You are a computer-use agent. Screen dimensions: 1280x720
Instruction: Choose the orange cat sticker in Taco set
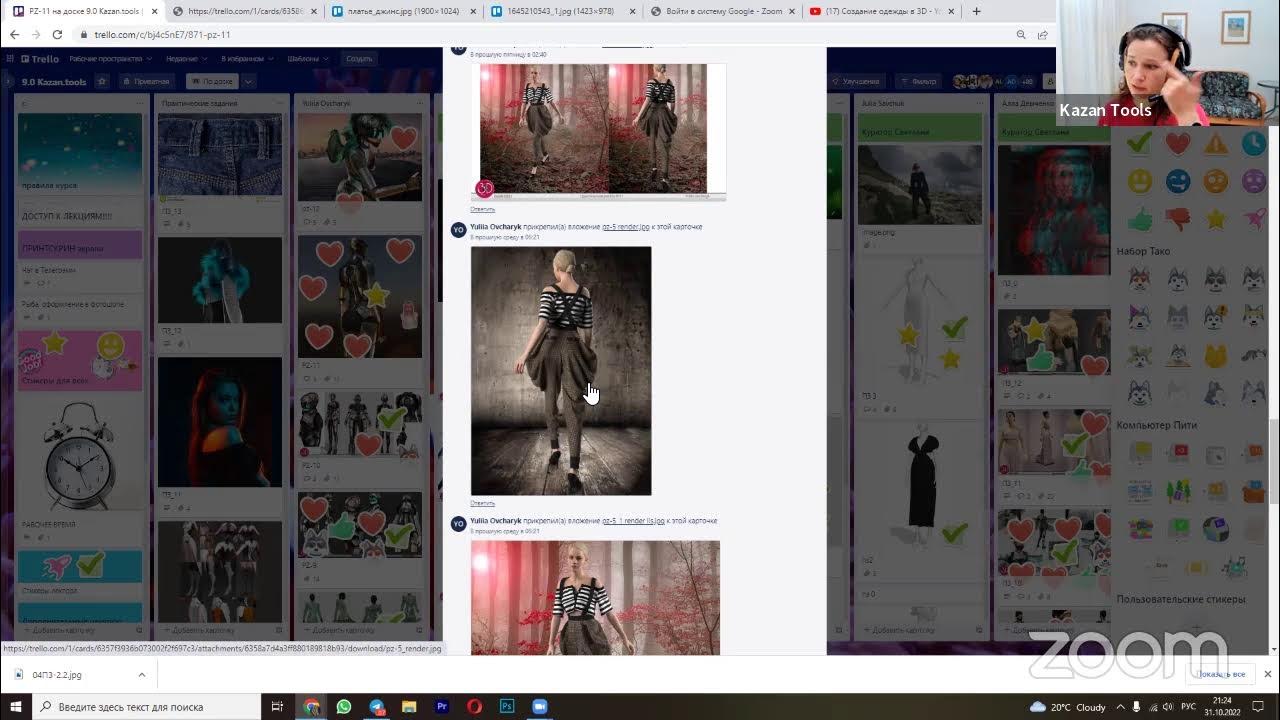(x=1215, y=355)
